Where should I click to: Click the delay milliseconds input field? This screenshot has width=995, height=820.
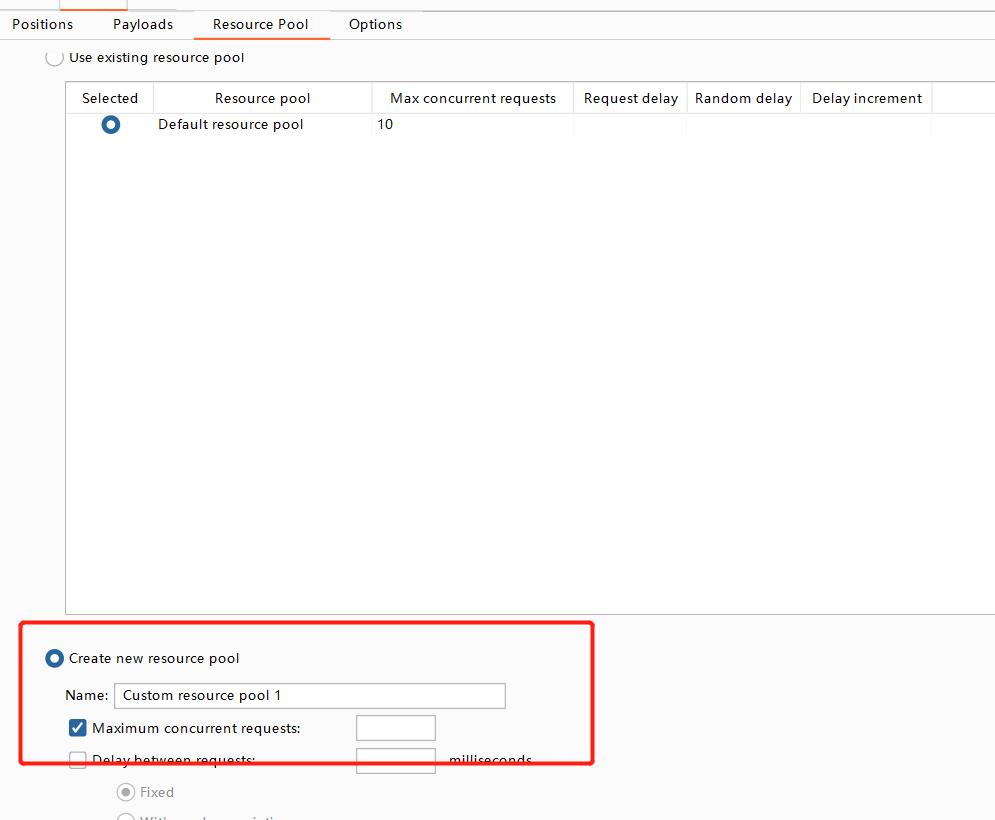[x=395, y=761]
